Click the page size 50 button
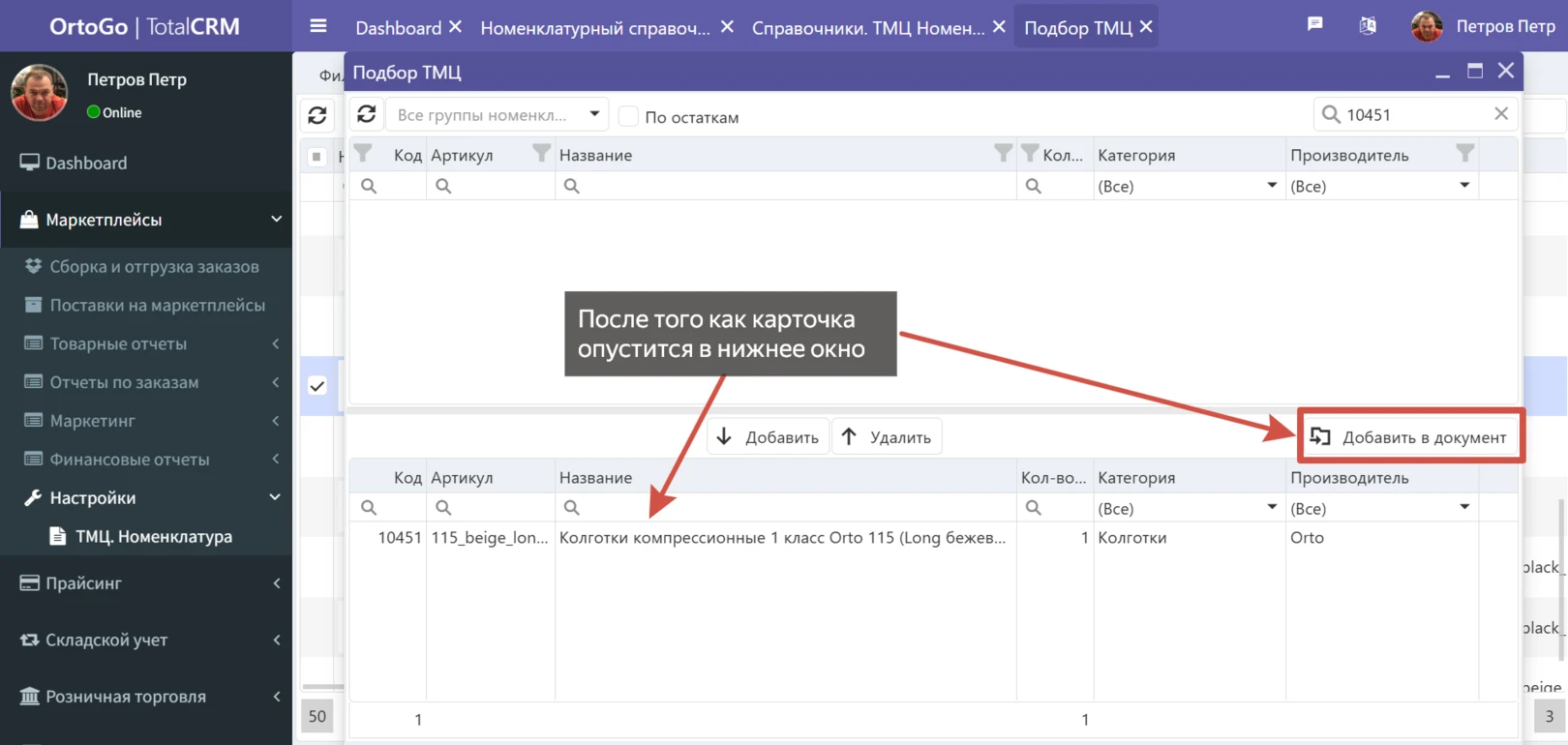 tap(317, 716)
